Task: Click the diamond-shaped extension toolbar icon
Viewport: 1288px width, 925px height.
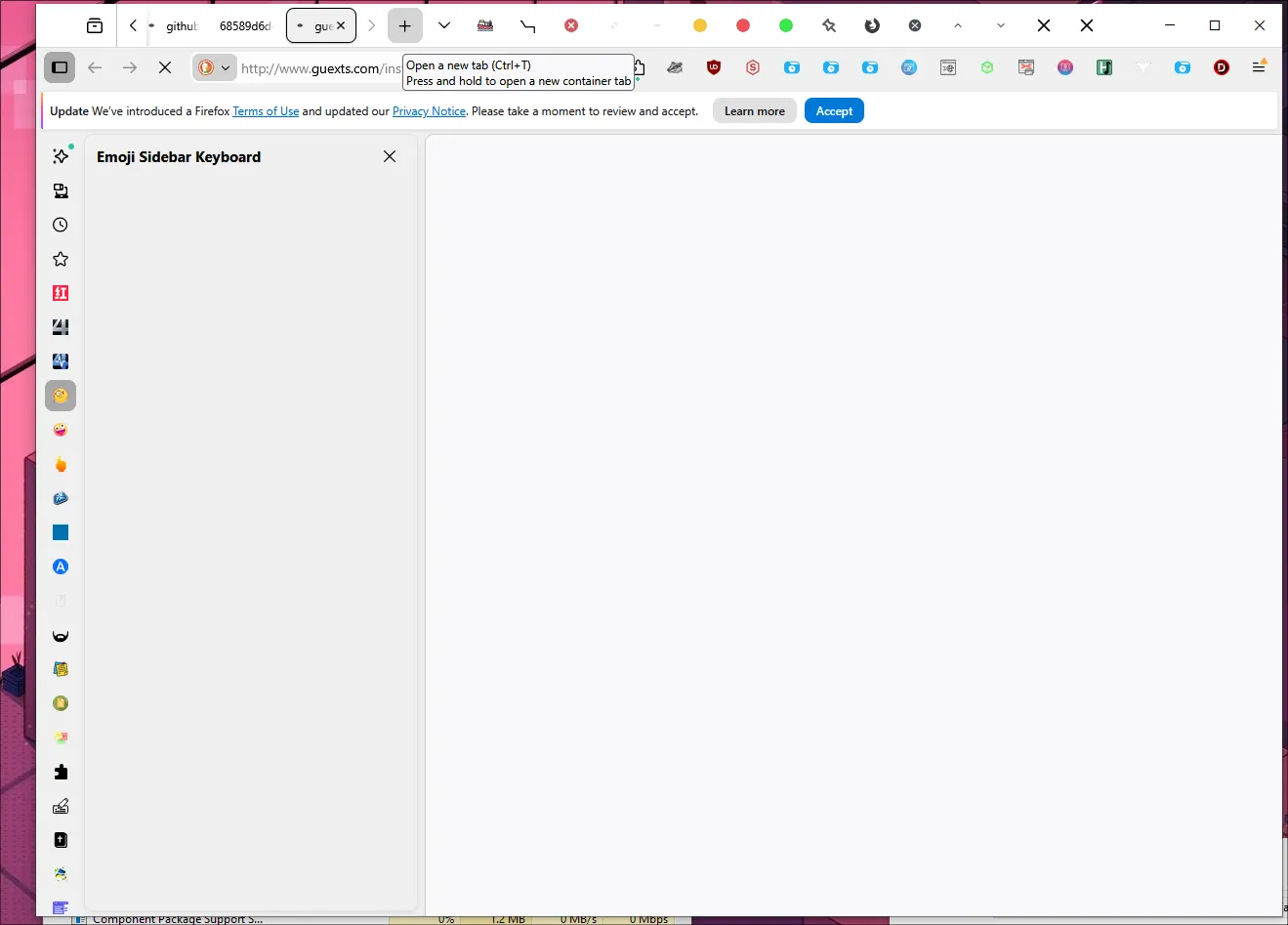Action: tap(1143, 67)
